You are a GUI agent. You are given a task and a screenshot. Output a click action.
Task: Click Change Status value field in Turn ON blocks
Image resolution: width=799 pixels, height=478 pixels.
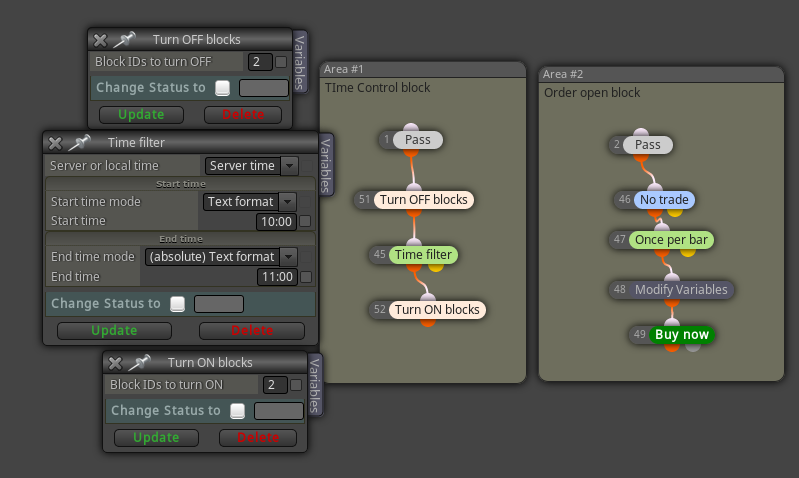pyautogui.click(x=279, y=411)
